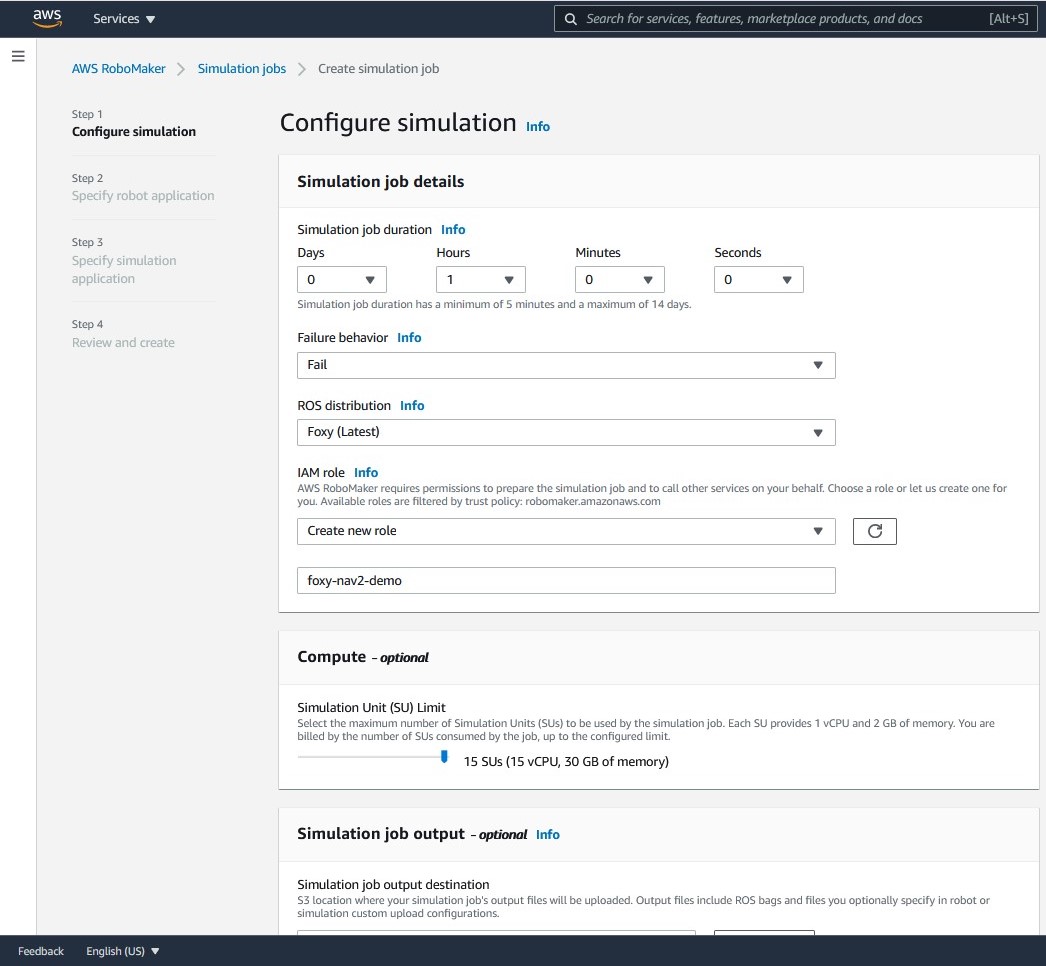Open Info for ROS distribution
The height and width of the screenshot is (966, 1046).
tap(412, 406)
